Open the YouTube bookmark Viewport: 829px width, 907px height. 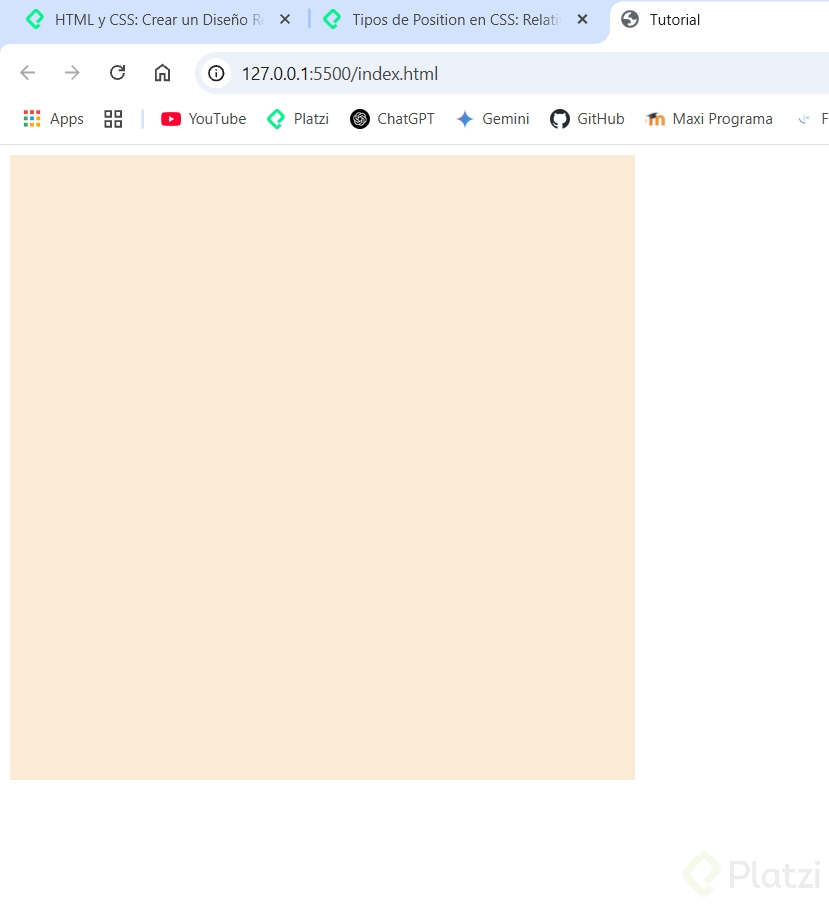[x=204, y=119]
